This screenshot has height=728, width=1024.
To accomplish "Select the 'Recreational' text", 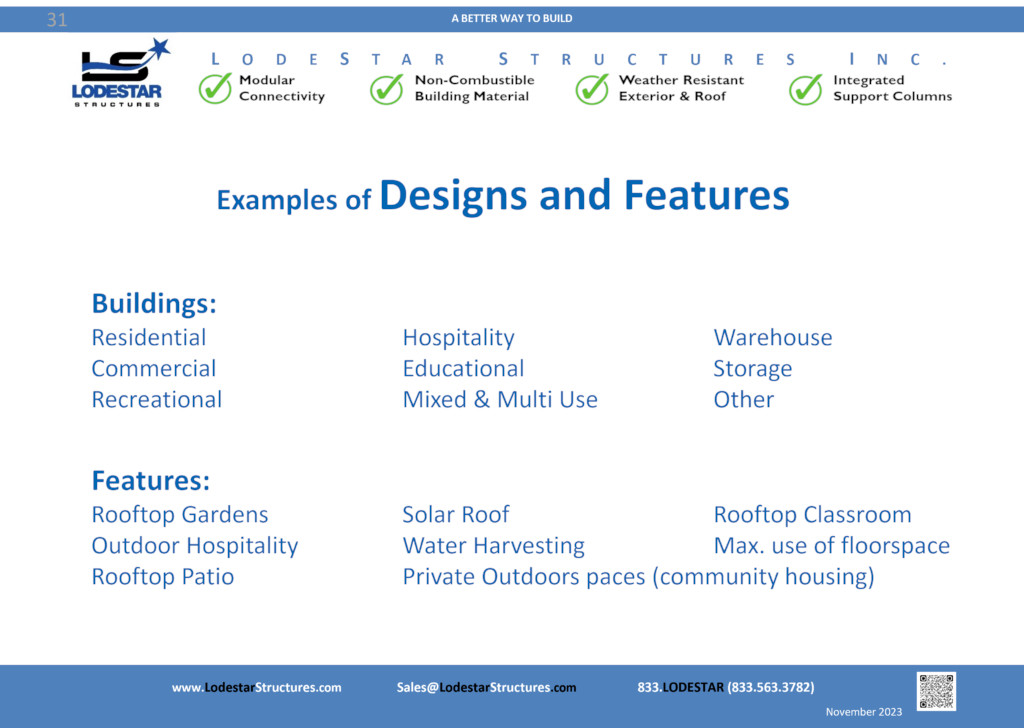I will (157, 400).
